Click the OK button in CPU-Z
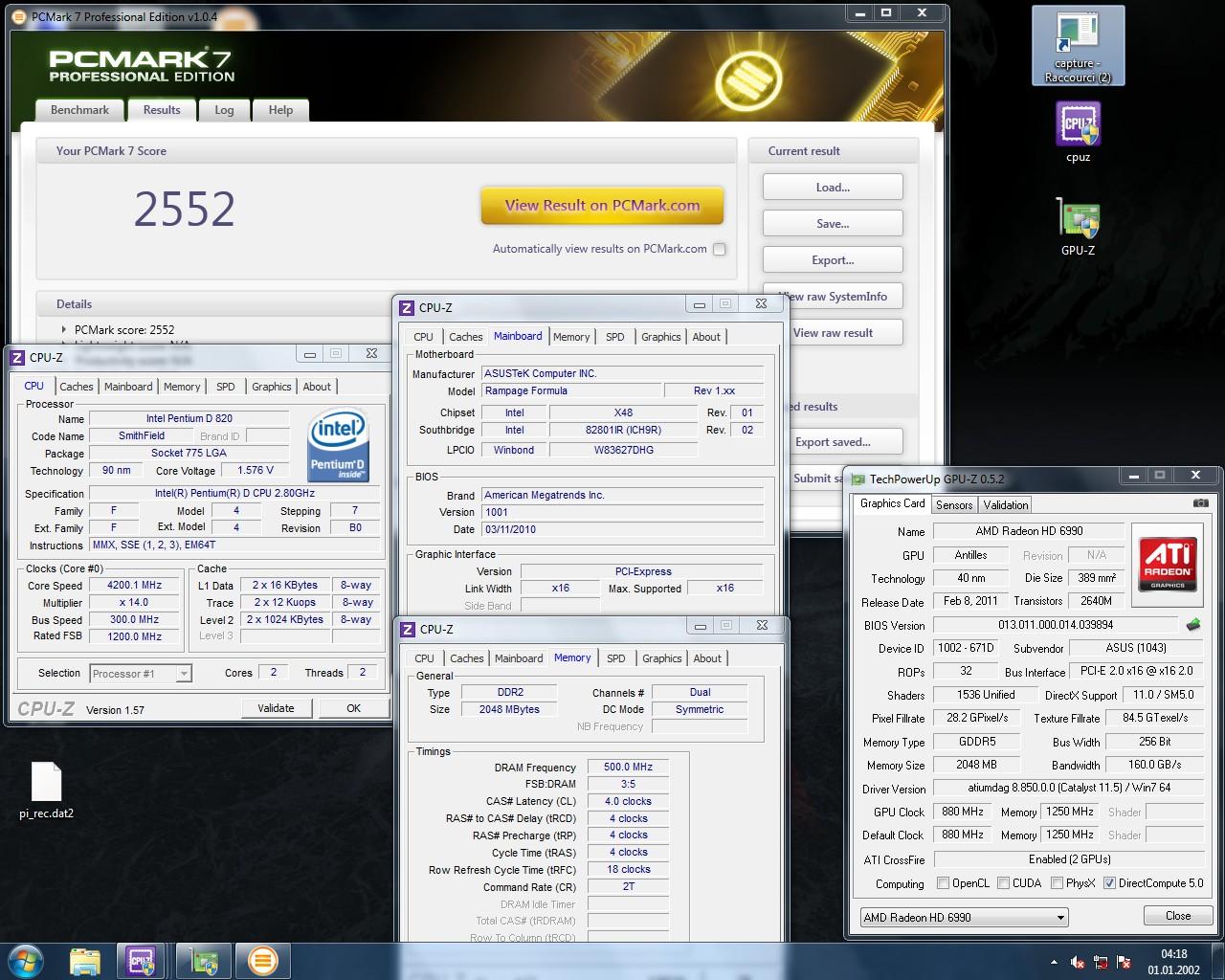 (x=354, y=708)
